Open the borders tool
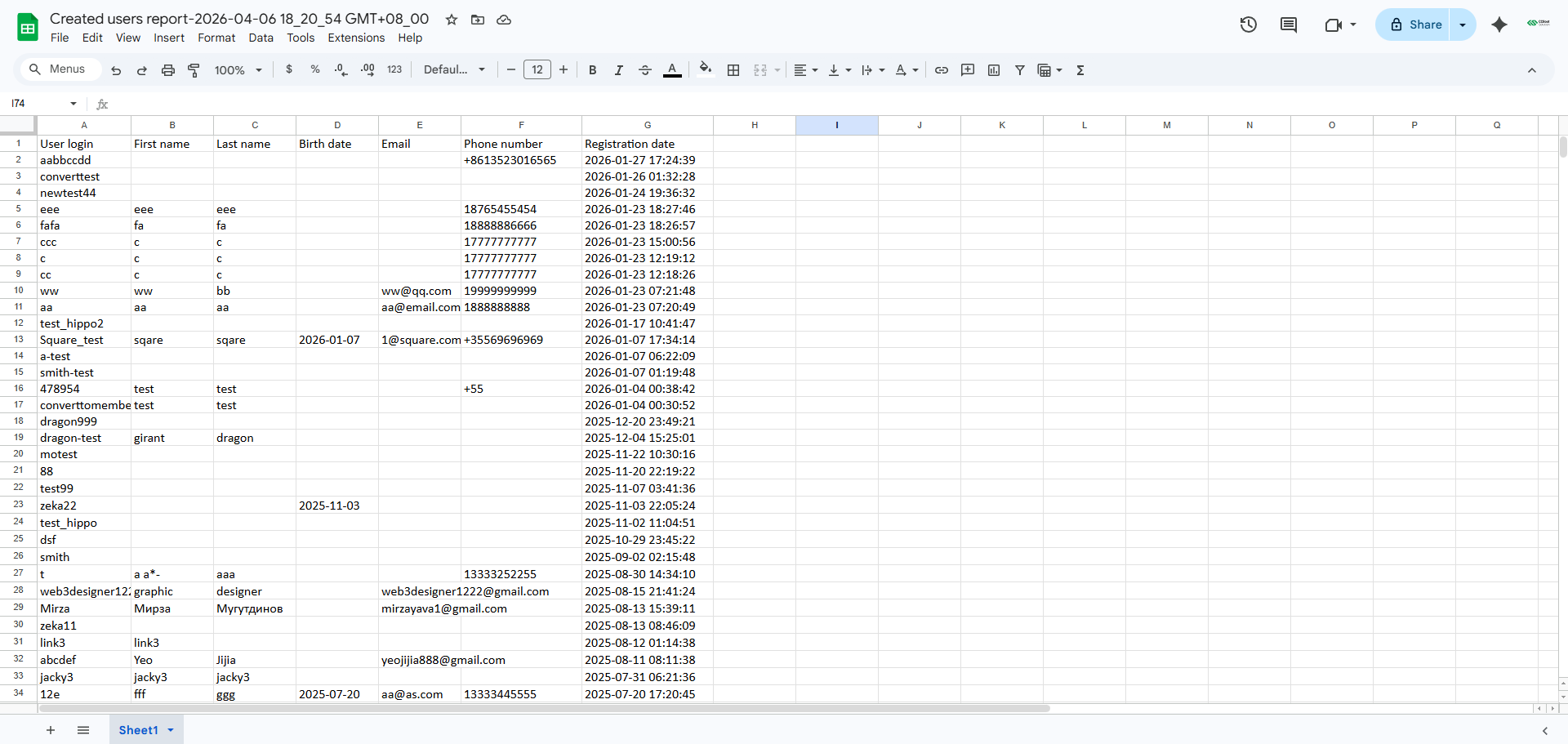Viewport: 1568px width, 744px height. click(733, 70)
